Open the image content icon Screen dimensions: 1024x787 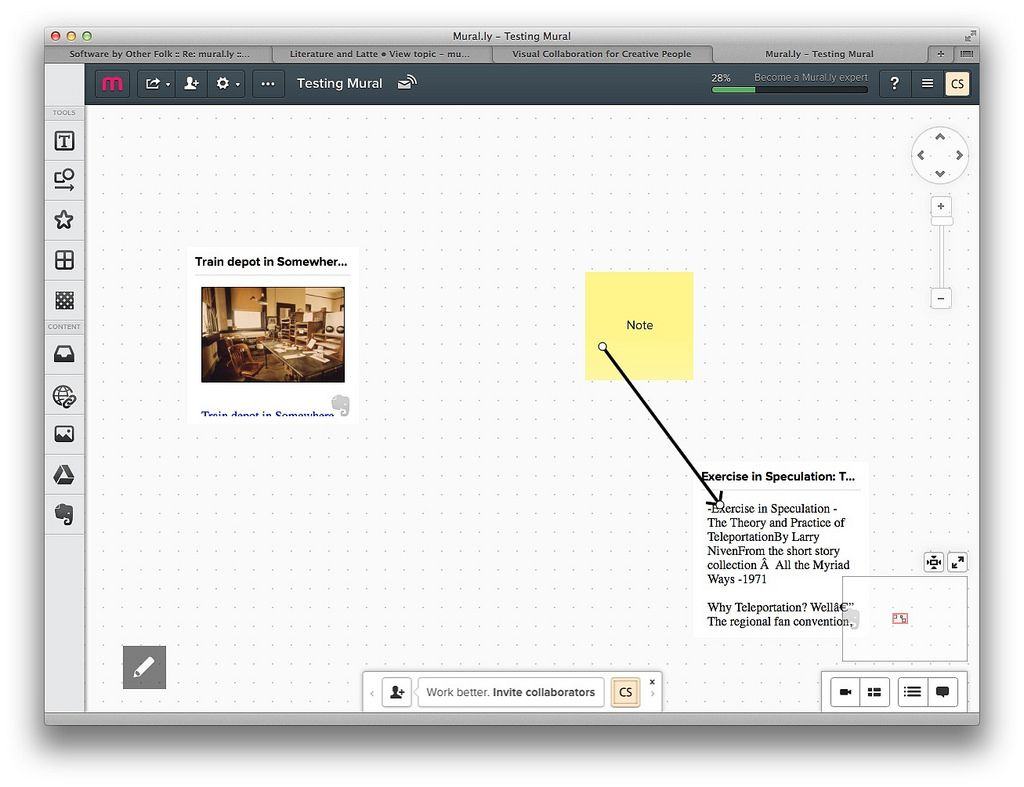(64, 435)
